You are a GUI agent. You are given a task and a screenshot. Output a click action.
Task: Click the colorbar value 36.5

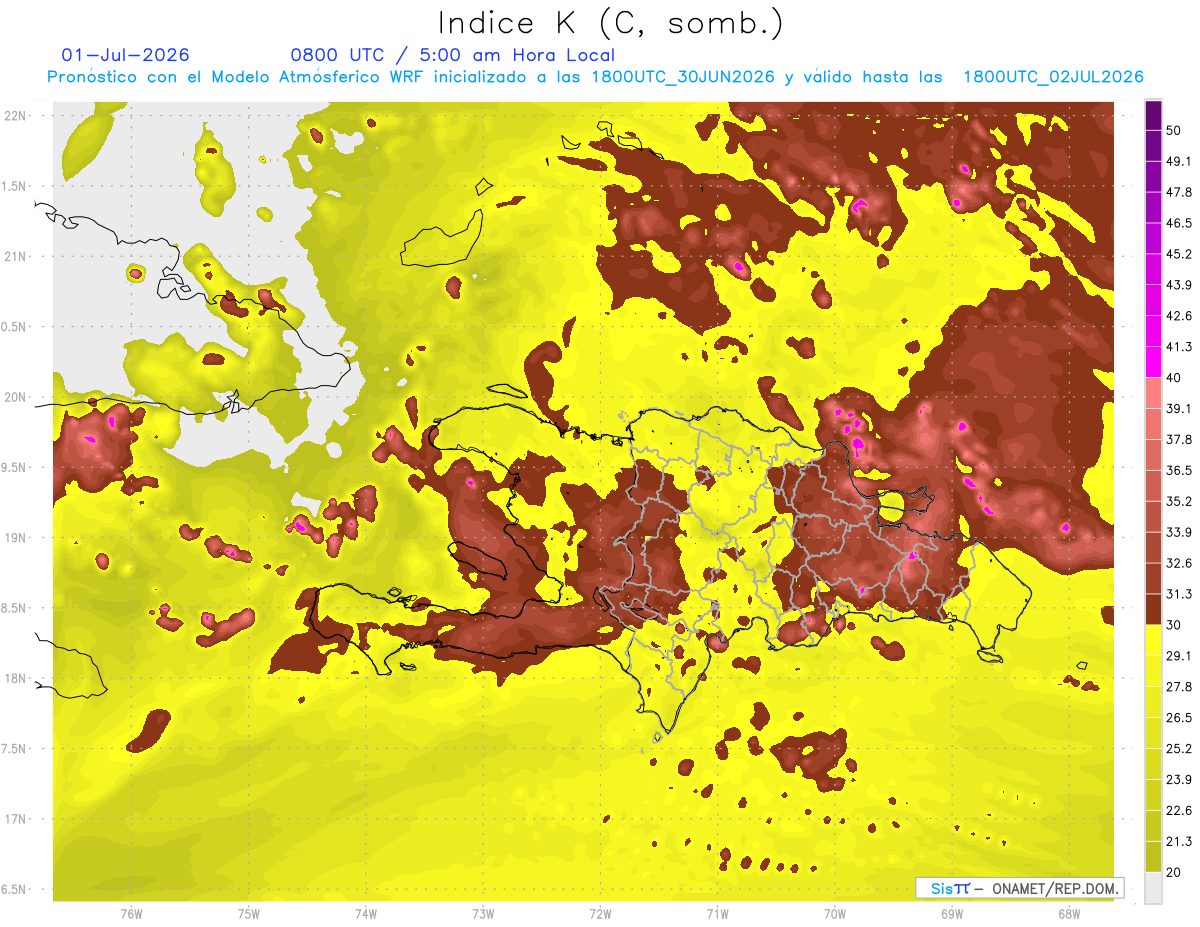click(x=1177, y=470)
